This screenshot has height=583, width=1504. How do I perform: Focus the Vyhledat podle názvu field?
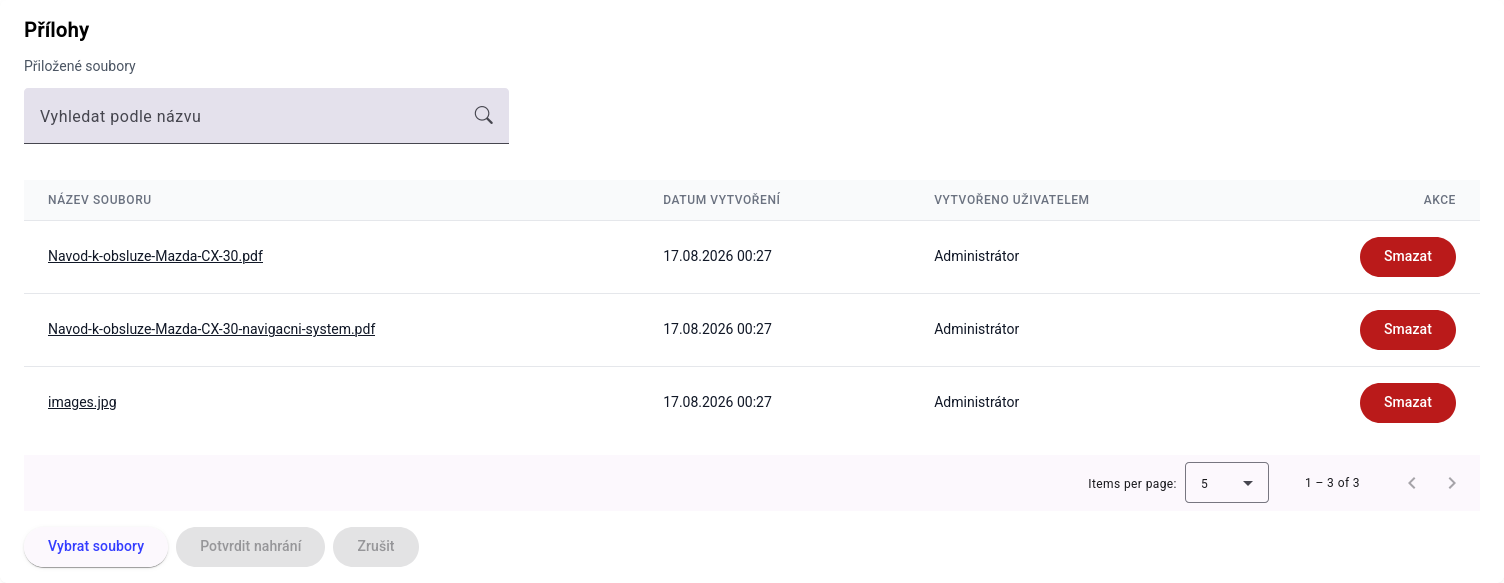[266, 116]
